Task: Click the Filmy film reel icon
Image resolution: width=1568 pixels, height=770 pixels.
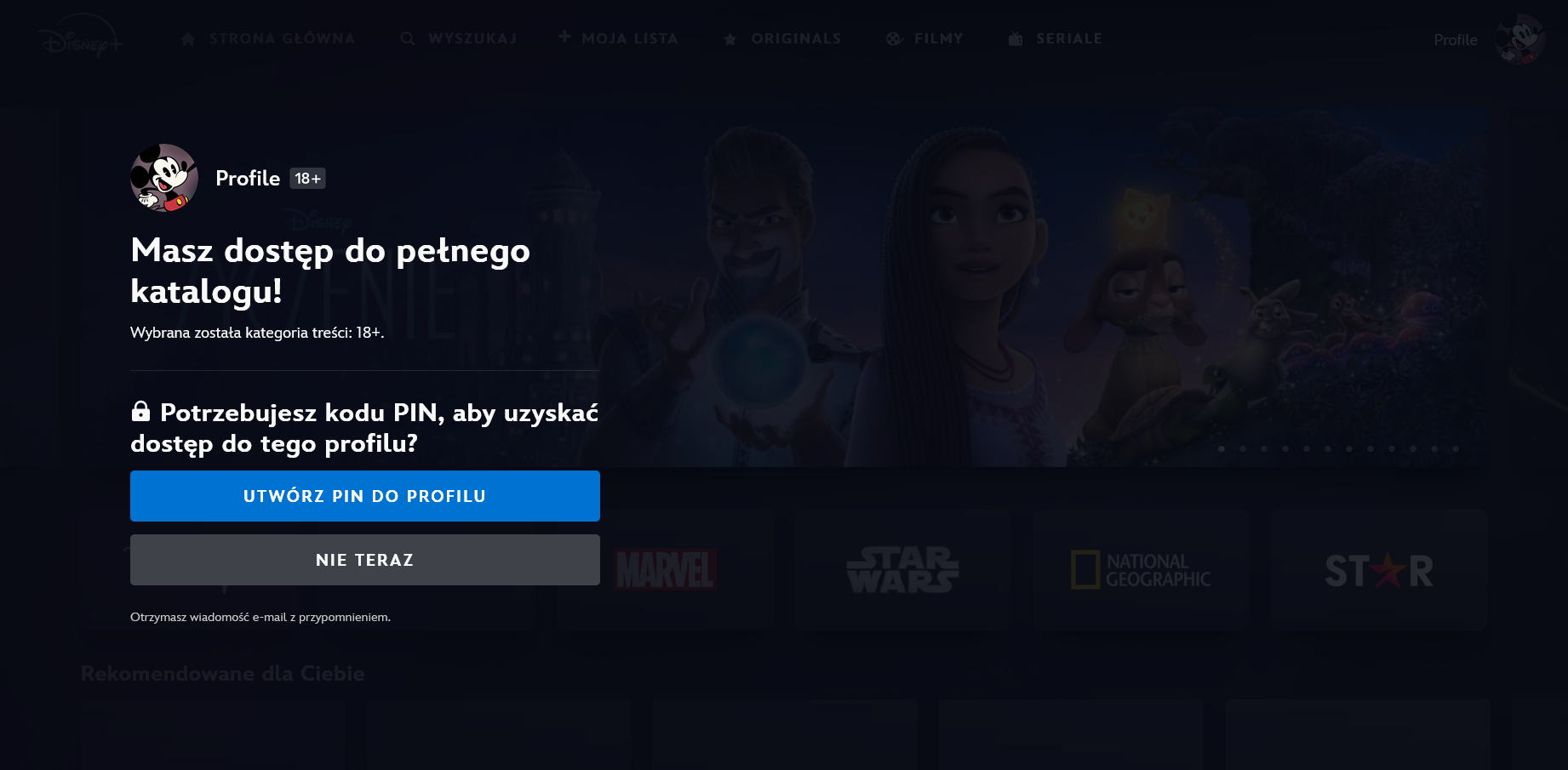Action: pos(894,39)
